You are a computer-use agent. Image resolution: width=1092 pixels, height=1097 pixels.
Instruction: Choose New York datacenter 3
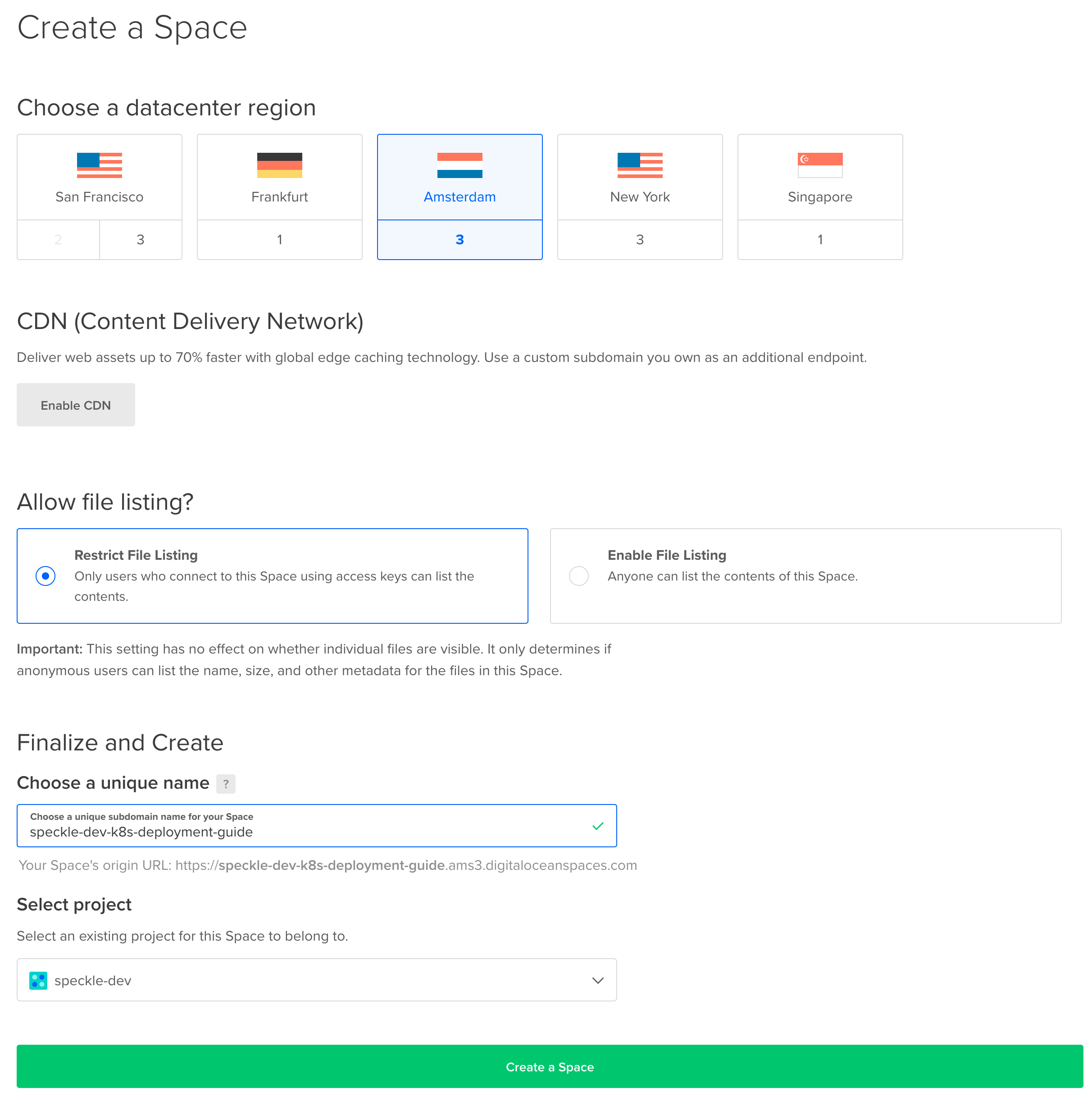point(640,240)
